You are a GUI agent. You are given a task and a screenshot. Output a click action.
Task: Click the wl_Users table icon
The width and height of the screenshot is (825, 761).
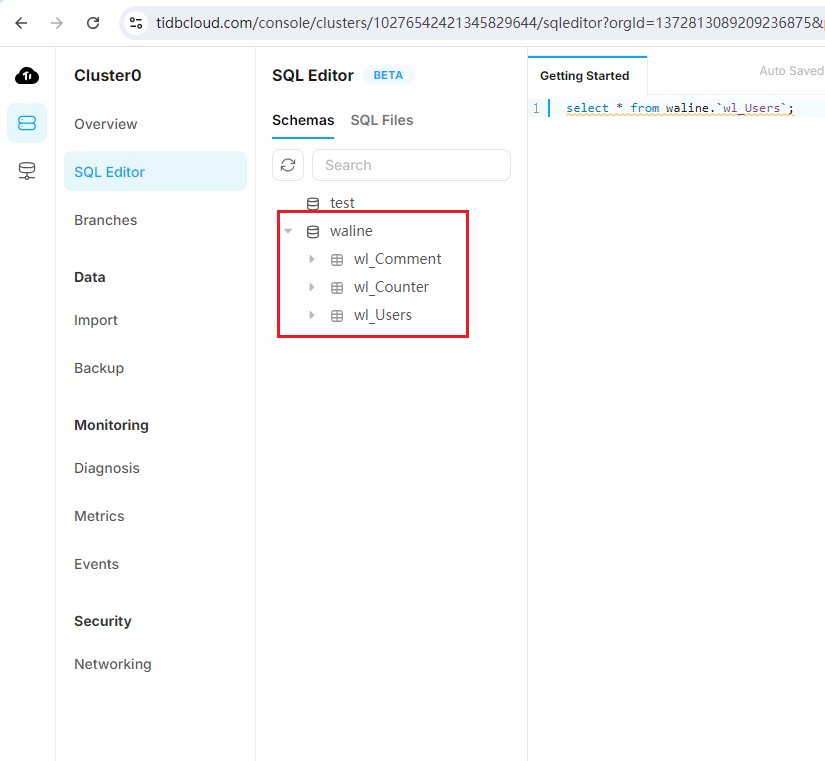[x=337, y=315]
